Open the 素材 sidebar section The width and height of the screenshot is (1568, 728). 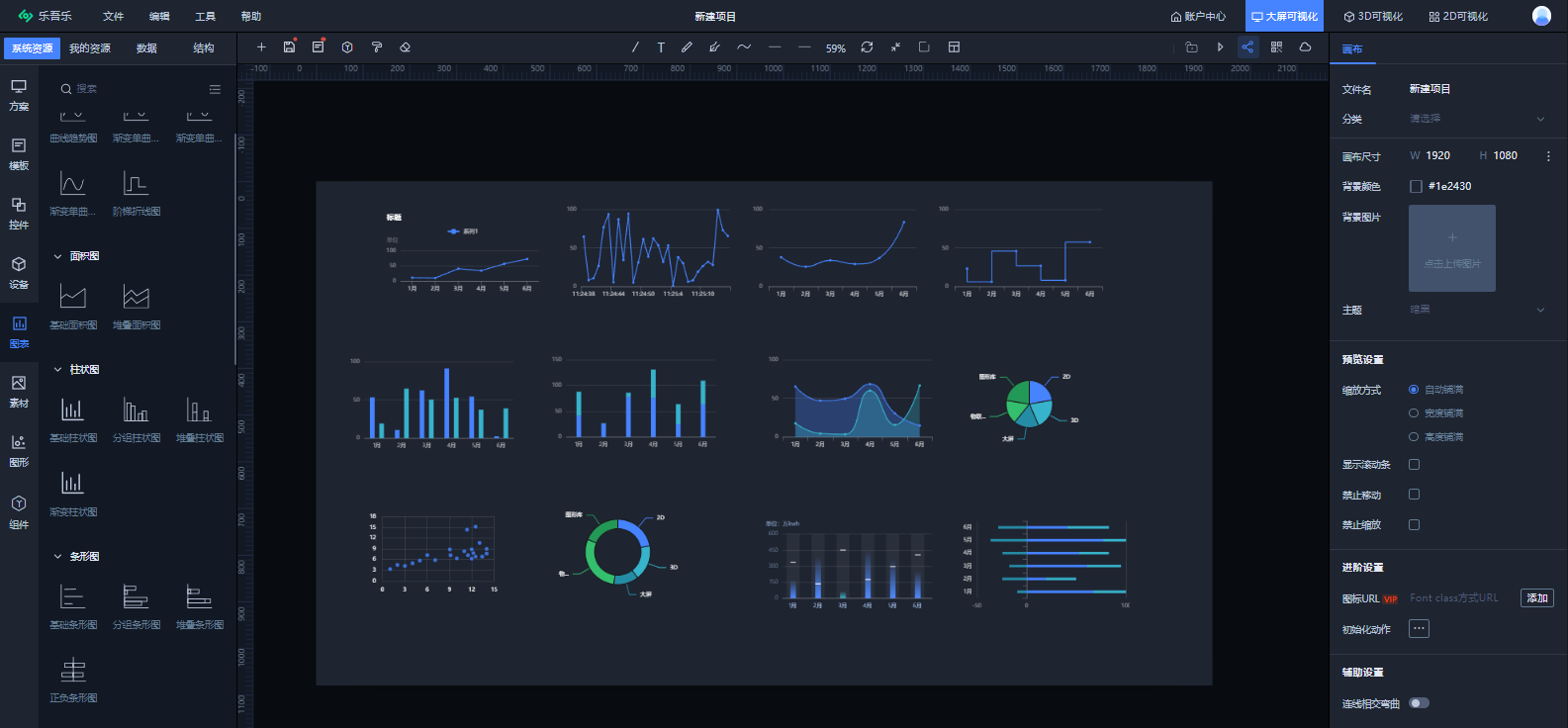coord(19,392)
